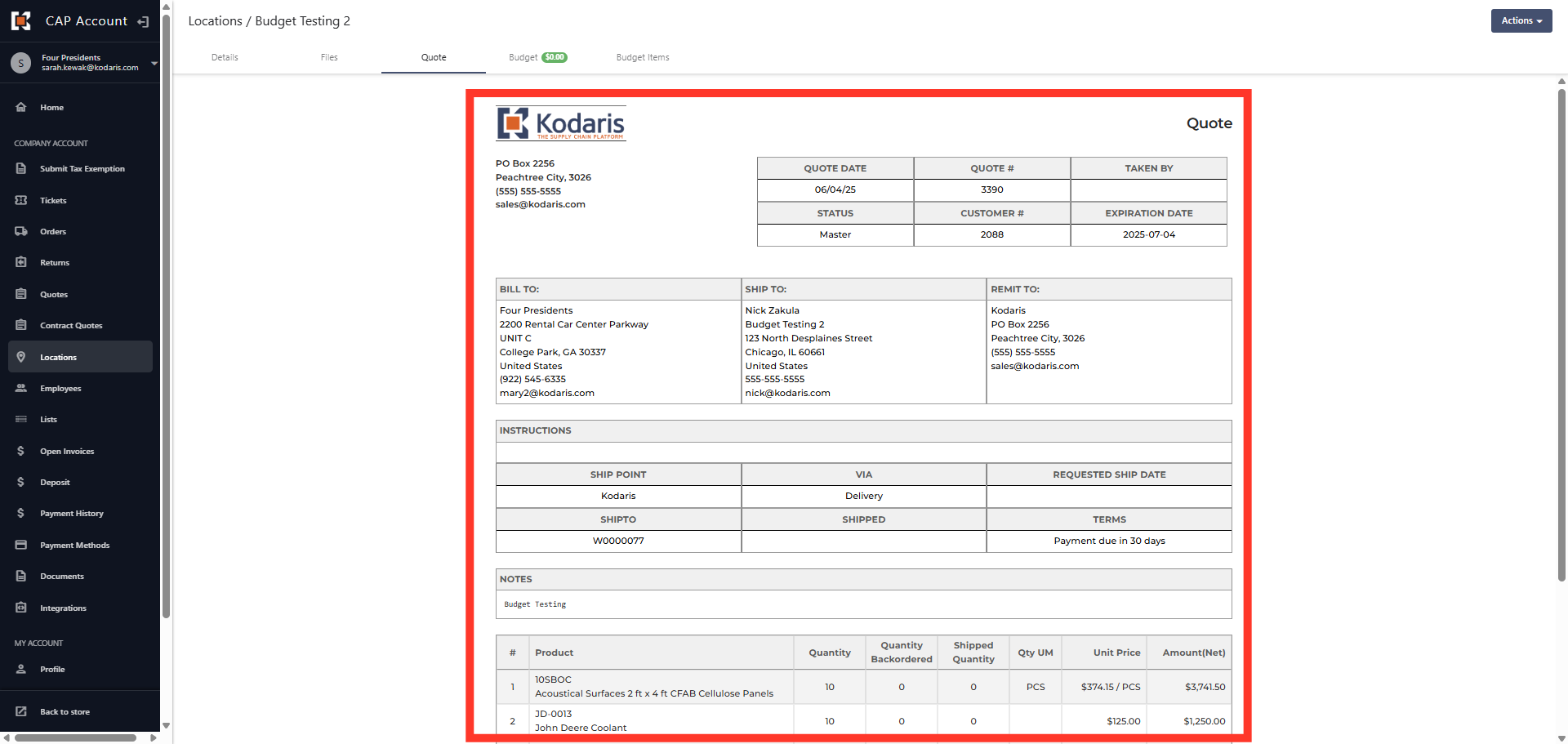Click the unit price $374.15 / PCS
Image resolution: width=1568 pixels, height=744 pixels.
click(1111, 687)
